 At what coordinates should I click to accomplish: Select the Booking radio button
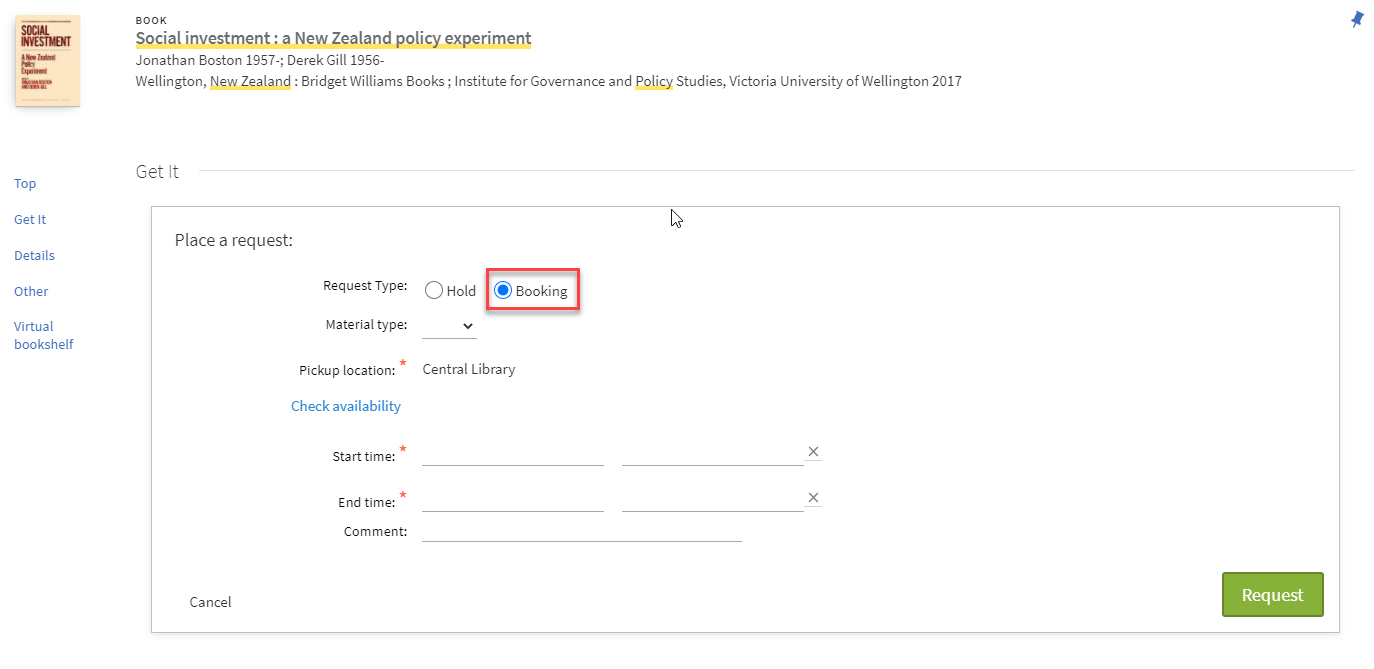503,291
